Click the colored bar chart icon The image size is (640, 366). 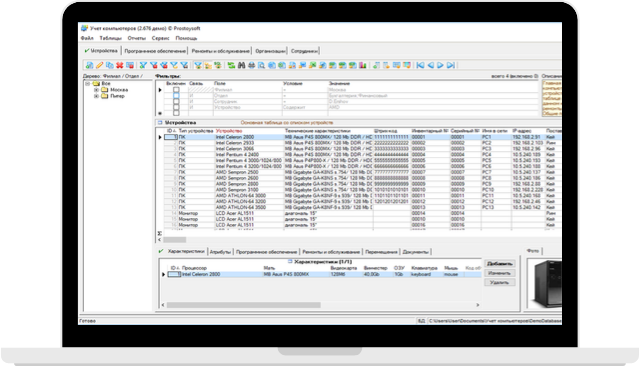(x=362, y=65)
